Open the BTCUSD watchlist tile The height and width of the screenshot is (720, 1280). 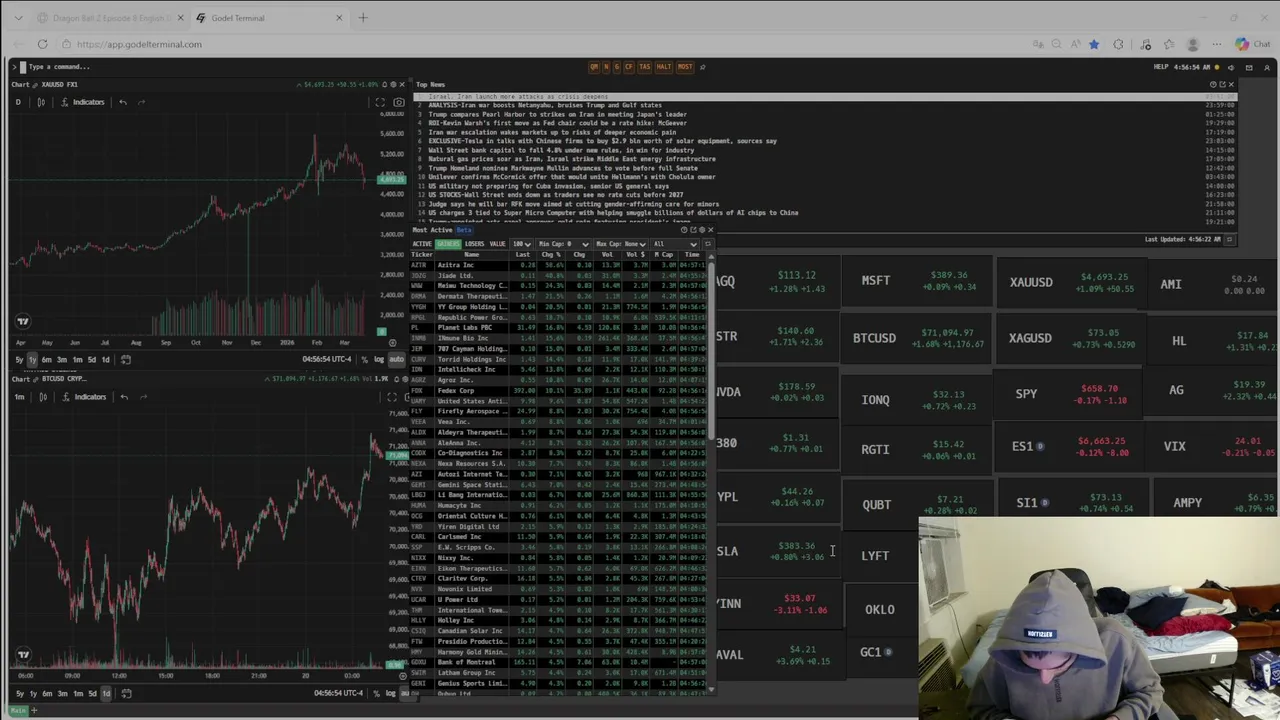point(917,338)
